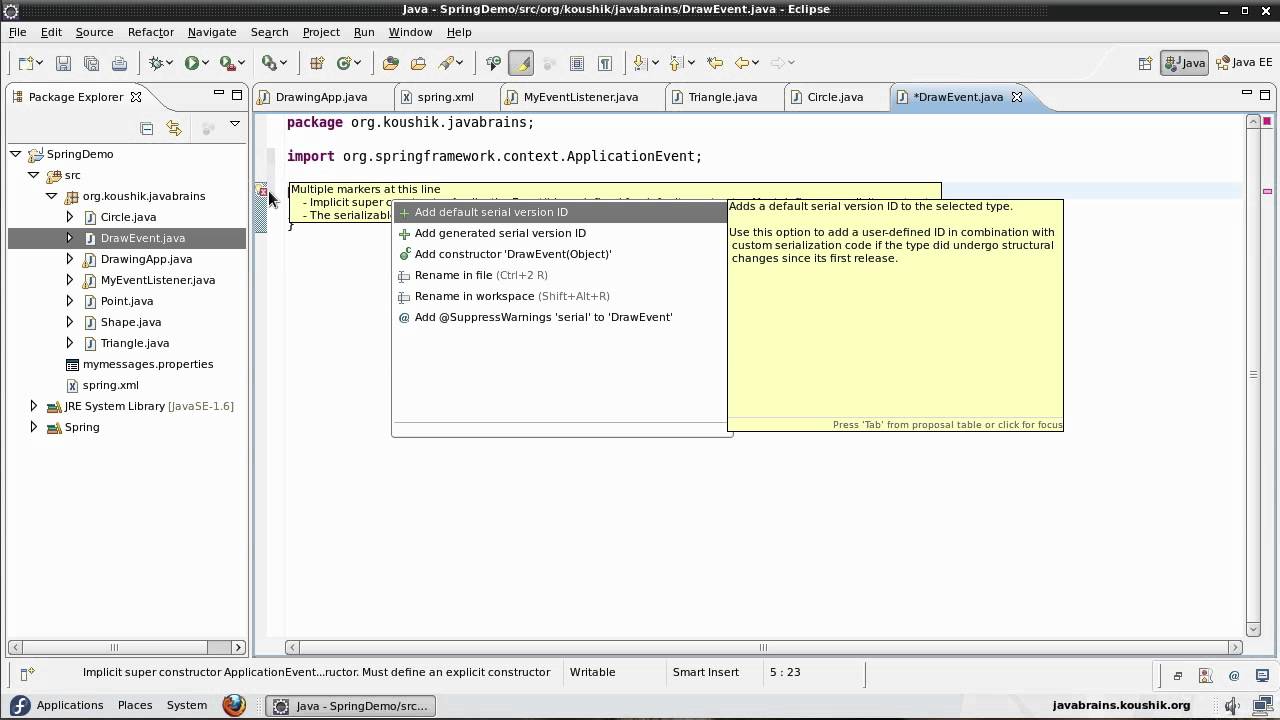
Task: Switch to the MyEventListener.java tab
Action: point(580,97)
